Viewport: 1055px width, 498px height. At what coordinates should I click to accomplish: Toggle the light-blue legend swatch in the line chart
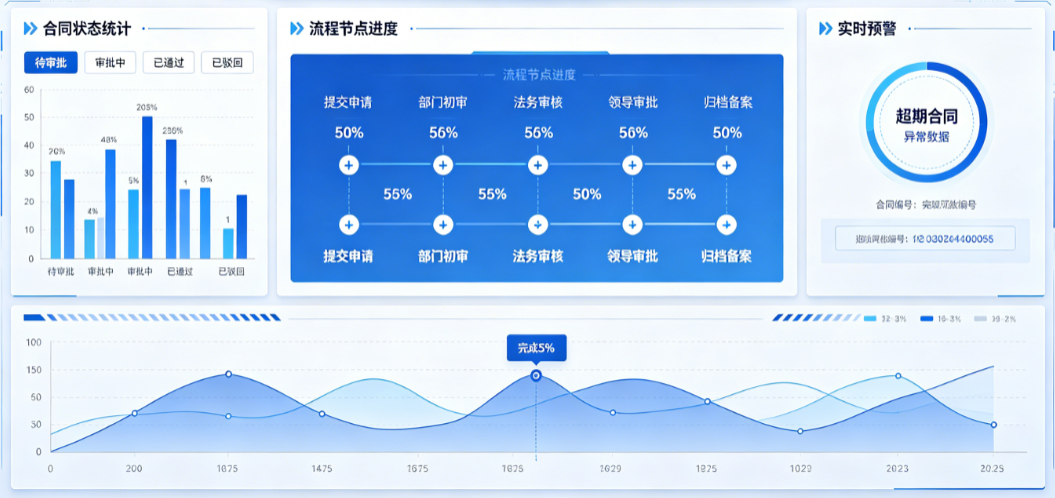click(870, 318)
